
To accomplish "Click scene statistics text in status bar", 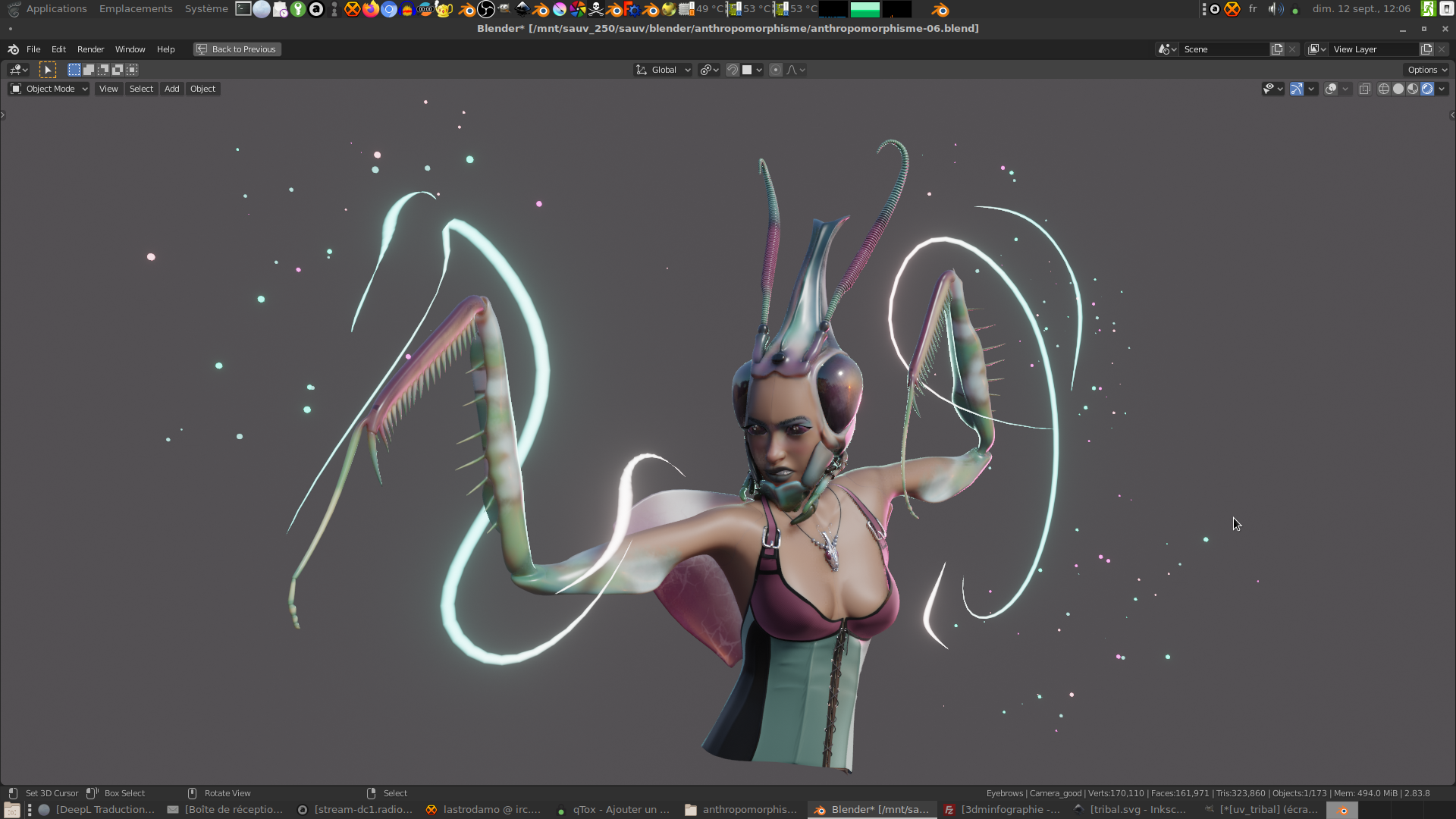I will [x=1208, y=793].
